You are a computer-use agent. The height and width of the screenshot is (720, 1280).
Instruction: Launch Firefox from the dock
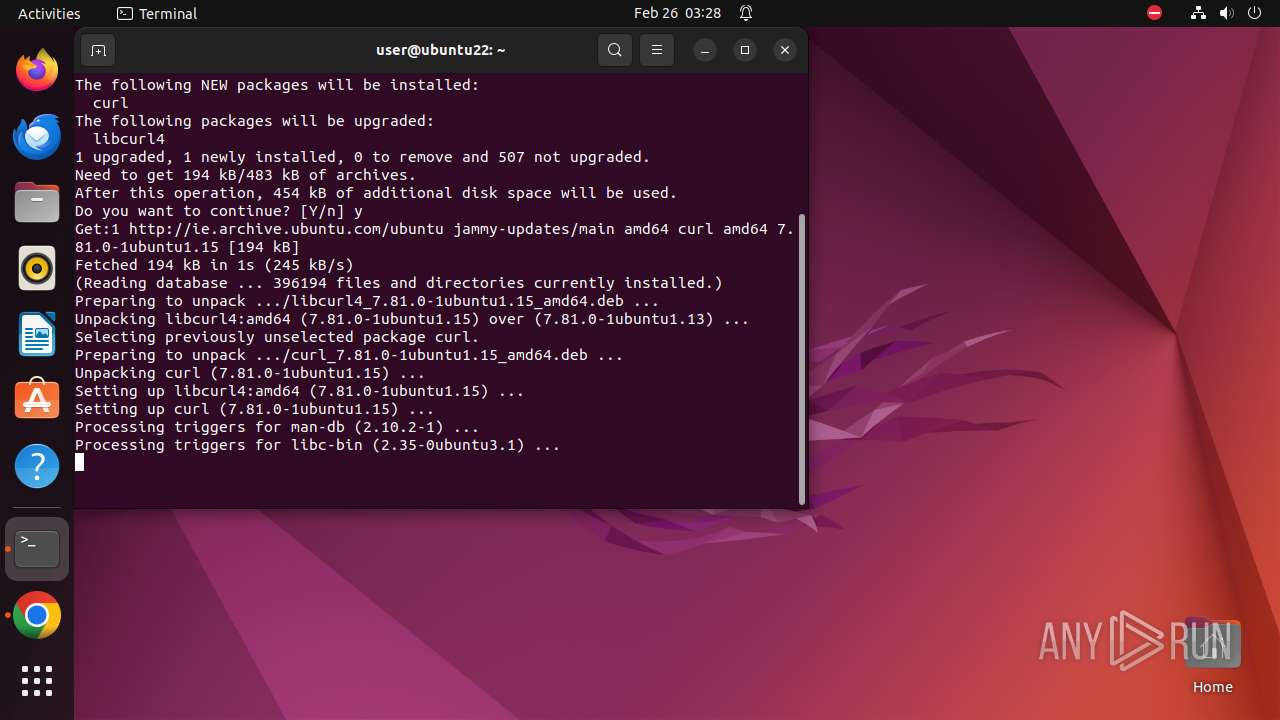37,70
